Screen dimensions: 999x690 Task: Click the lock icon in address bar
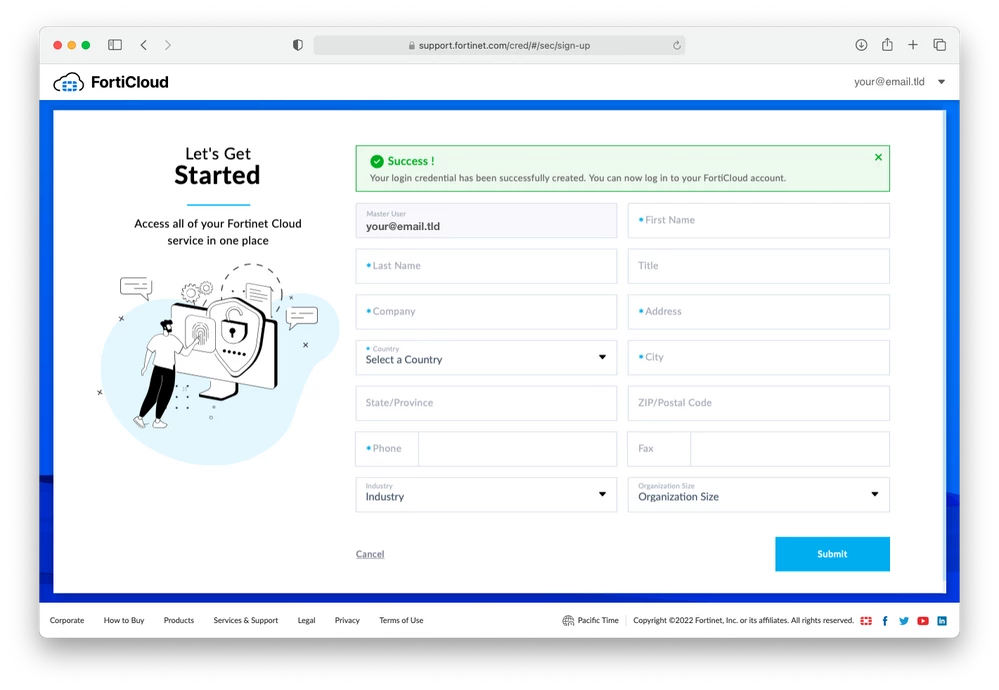point(412,45)
